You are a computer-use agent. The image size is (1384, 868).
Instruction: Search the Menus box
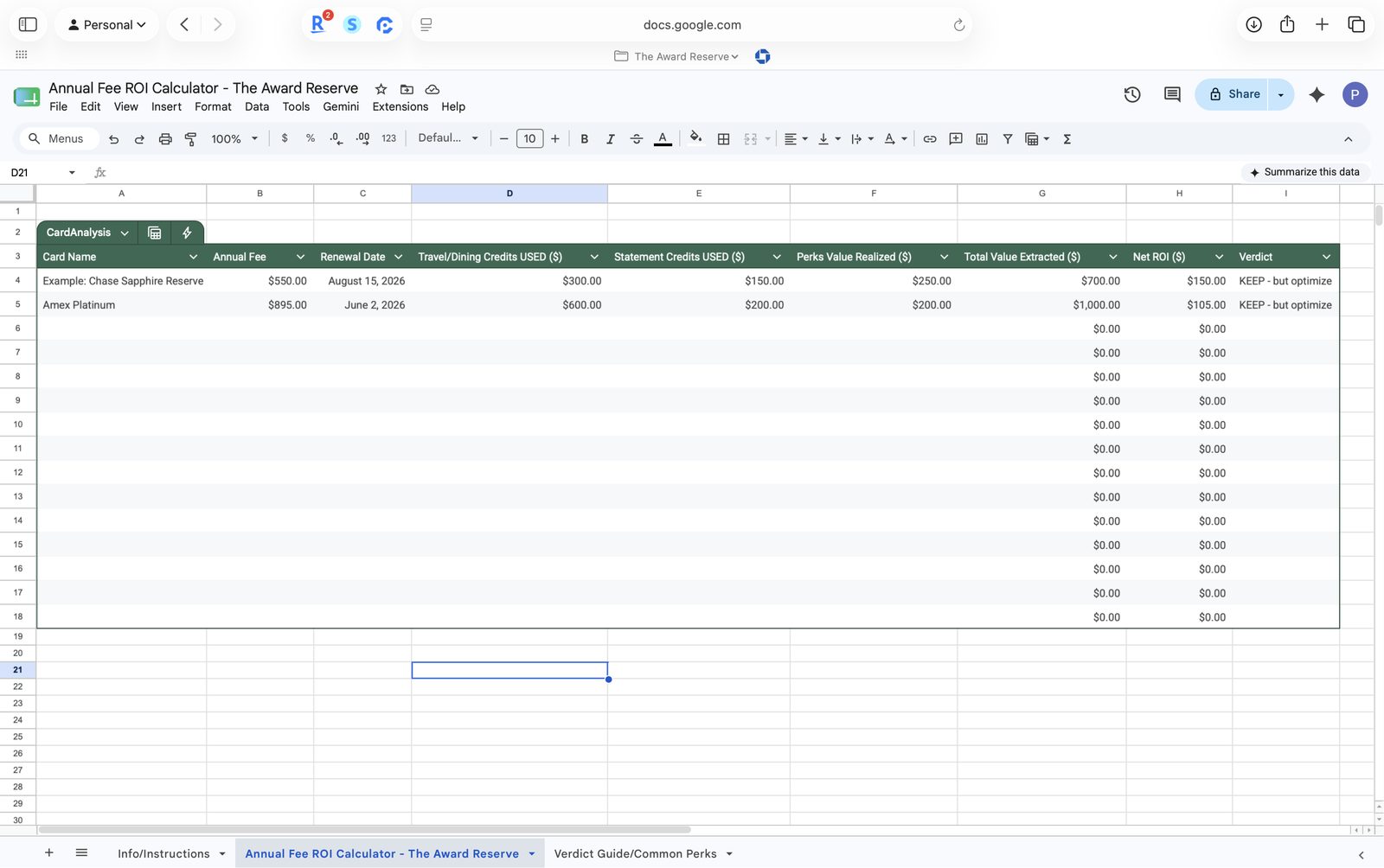59,138
